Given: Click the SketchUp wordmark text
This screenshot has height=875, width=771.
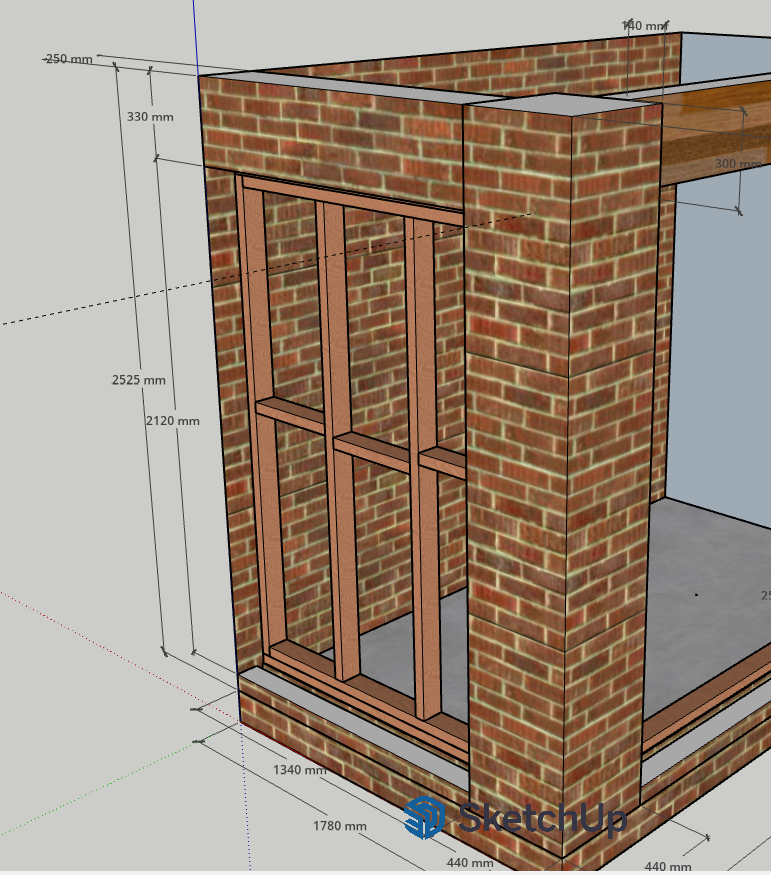Looking at the screenshot, I should click(541, 817).
